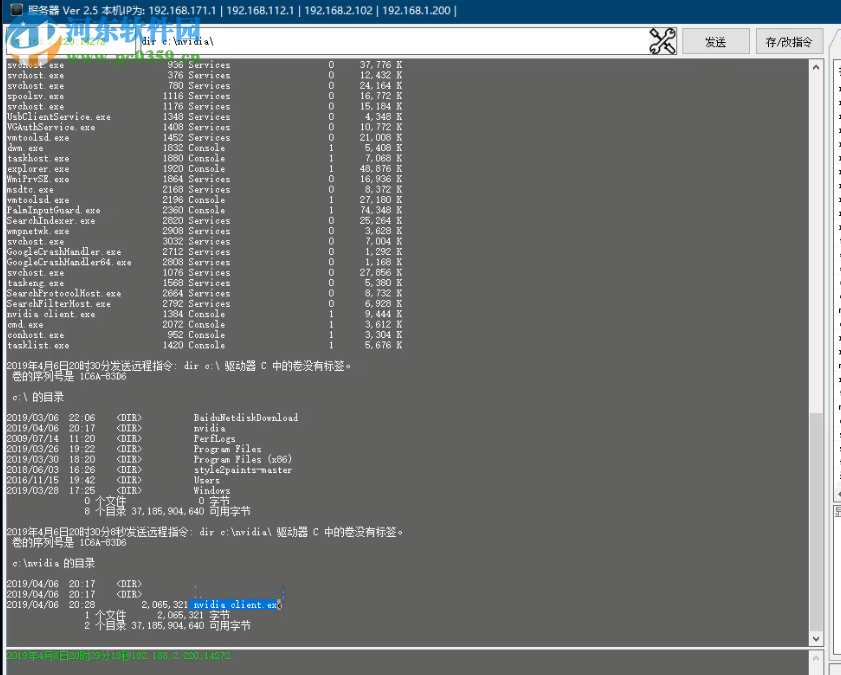Click the PalmInputGuard.exe process name

click(x=53, y=210)
